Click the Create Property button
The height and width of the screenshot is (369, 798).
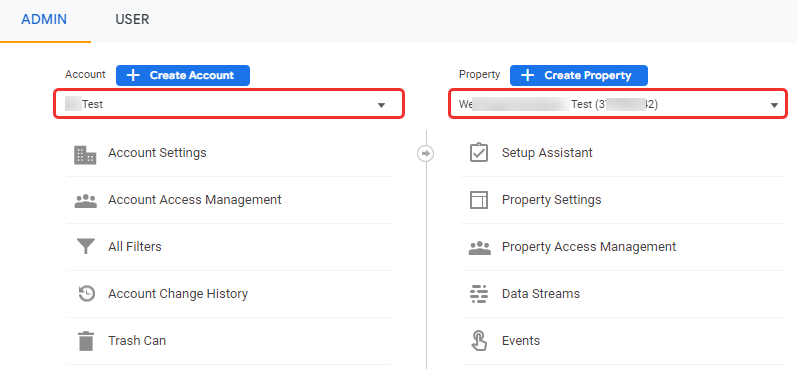[x=579, y=75]
